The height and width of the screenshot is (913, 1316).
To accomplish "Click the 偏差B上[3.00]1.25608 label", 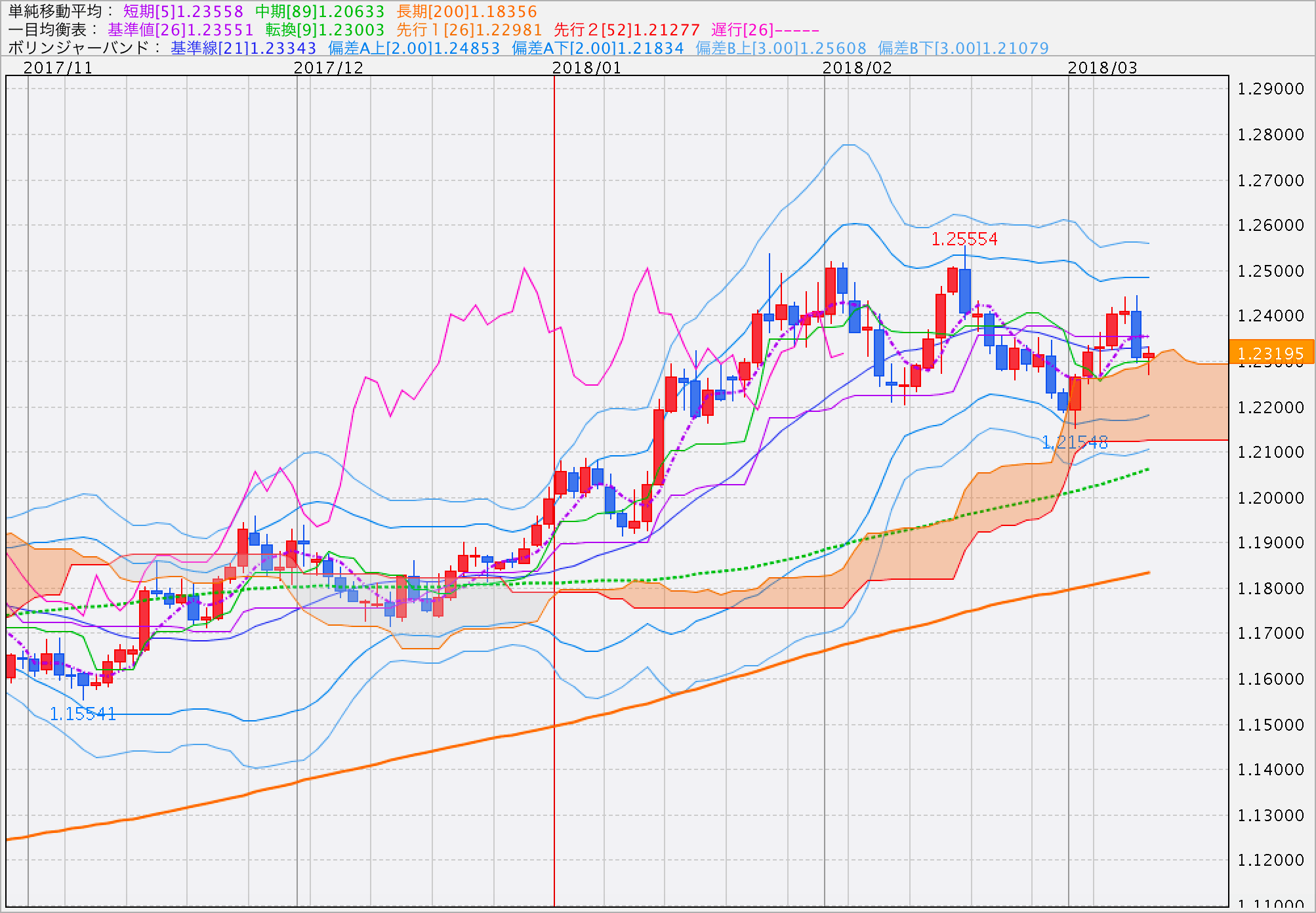I will 781,48.
